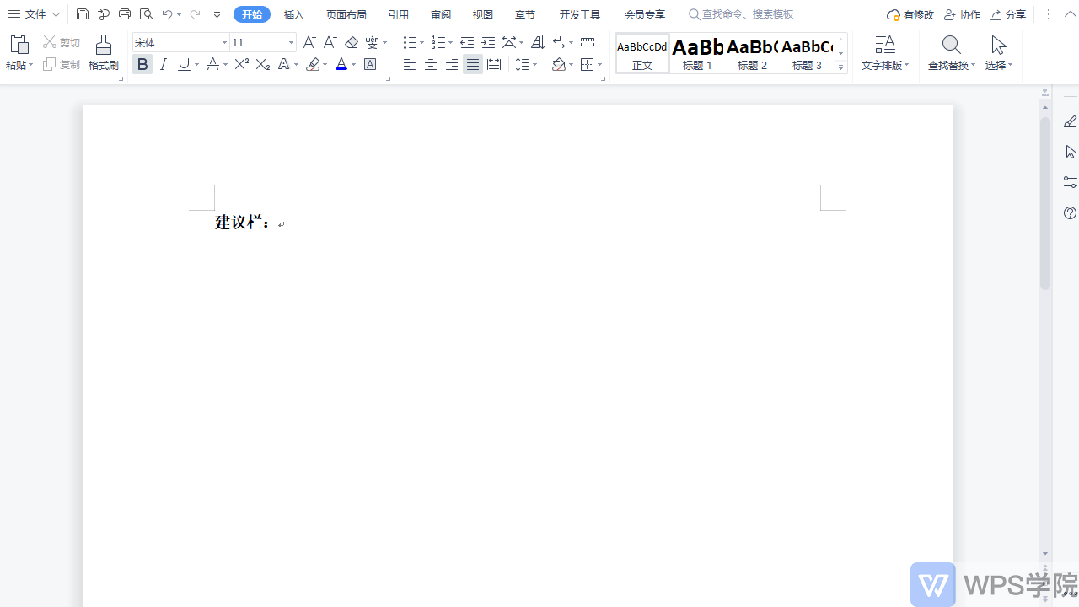
Task: Open Print Preview magnifier icon
Action: point(146,14)
